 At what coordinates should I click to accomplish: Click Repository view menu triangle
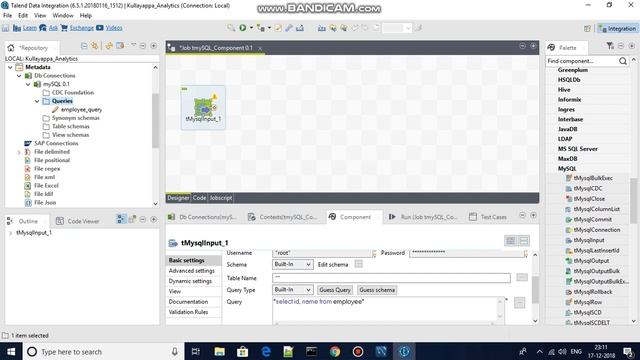[133, 45]
